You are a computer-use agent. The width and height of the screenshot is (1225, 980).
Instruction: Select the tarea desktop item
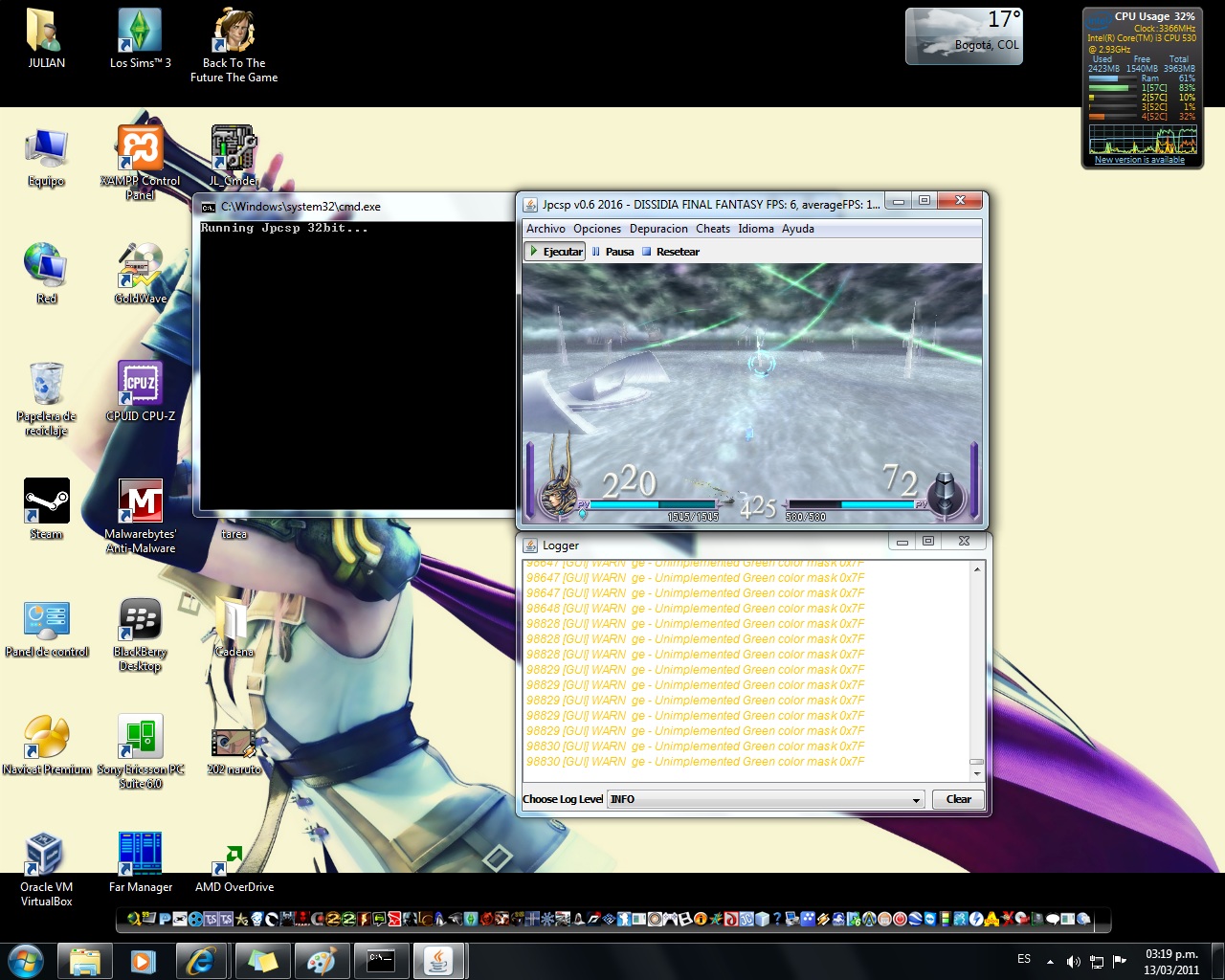(234, 534)
